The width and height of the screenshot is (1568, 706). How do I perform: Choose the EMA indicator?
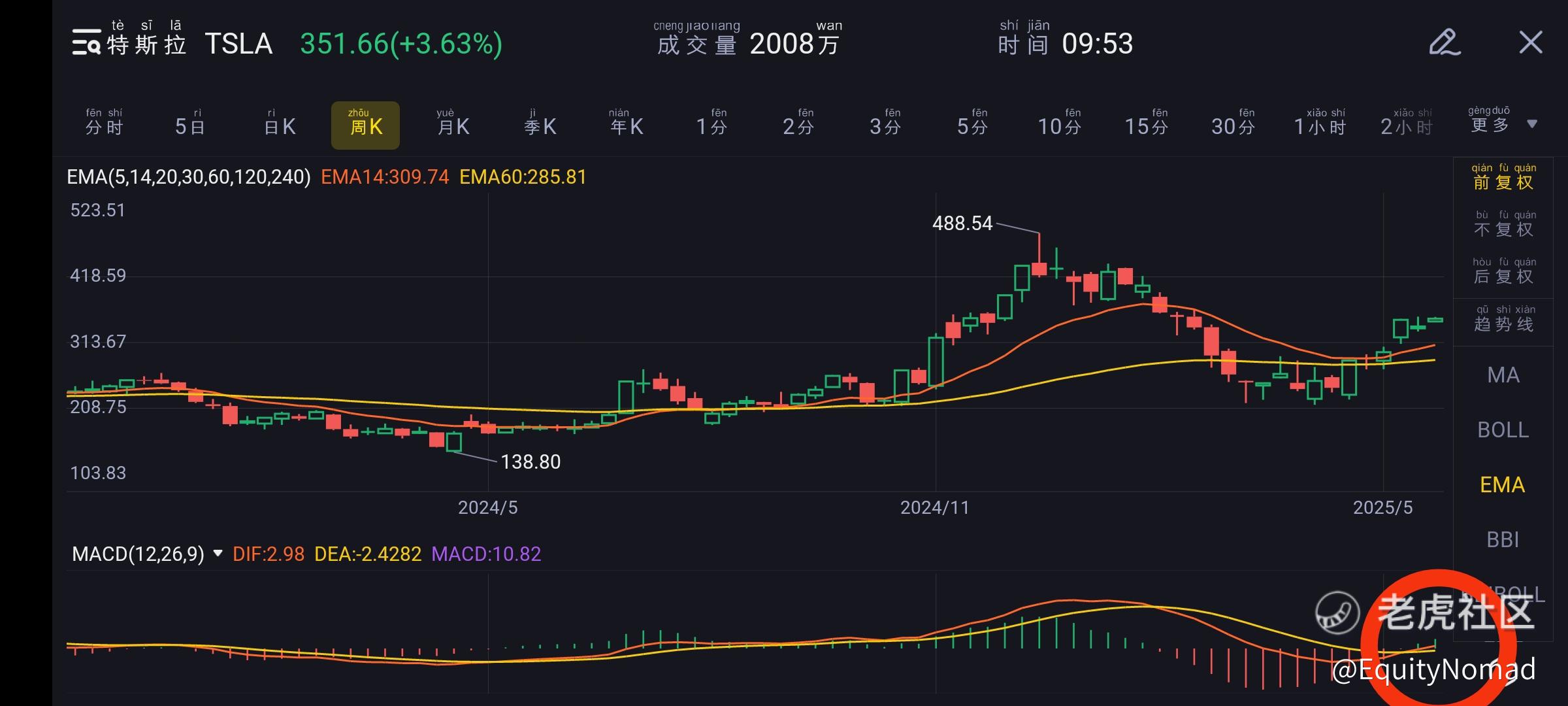[1503, 485]
